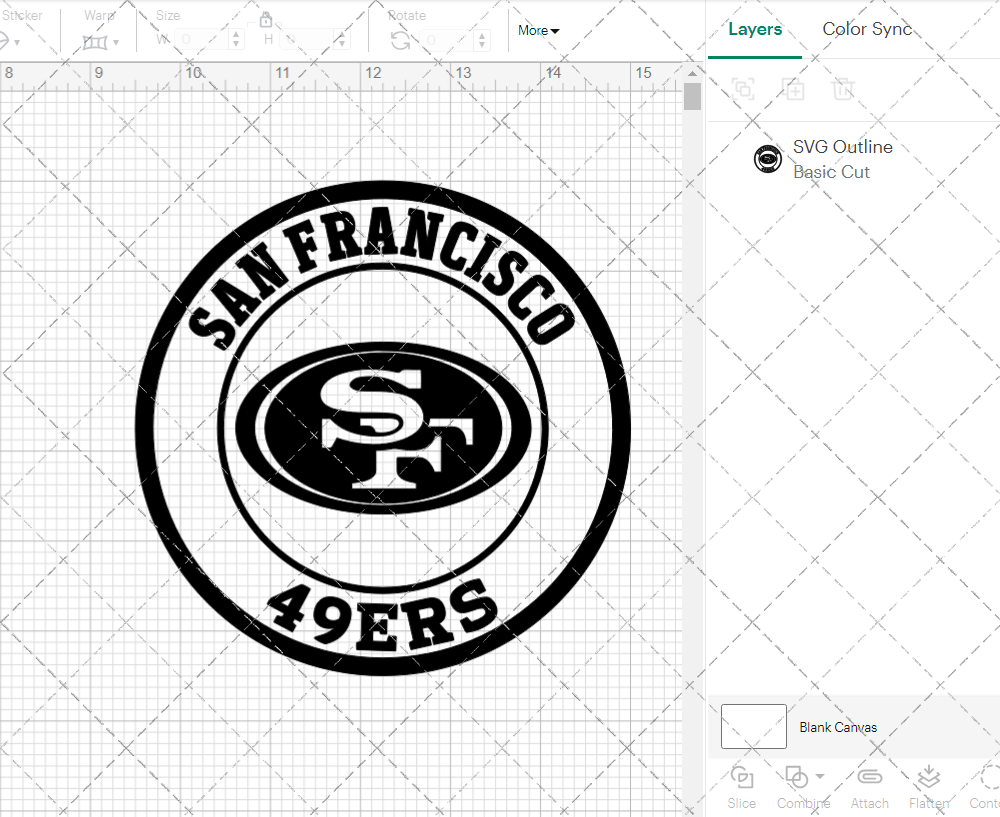Click the Basic Cut label on the layer
The width and height of the screenshot is (1000, 817).
831,172
